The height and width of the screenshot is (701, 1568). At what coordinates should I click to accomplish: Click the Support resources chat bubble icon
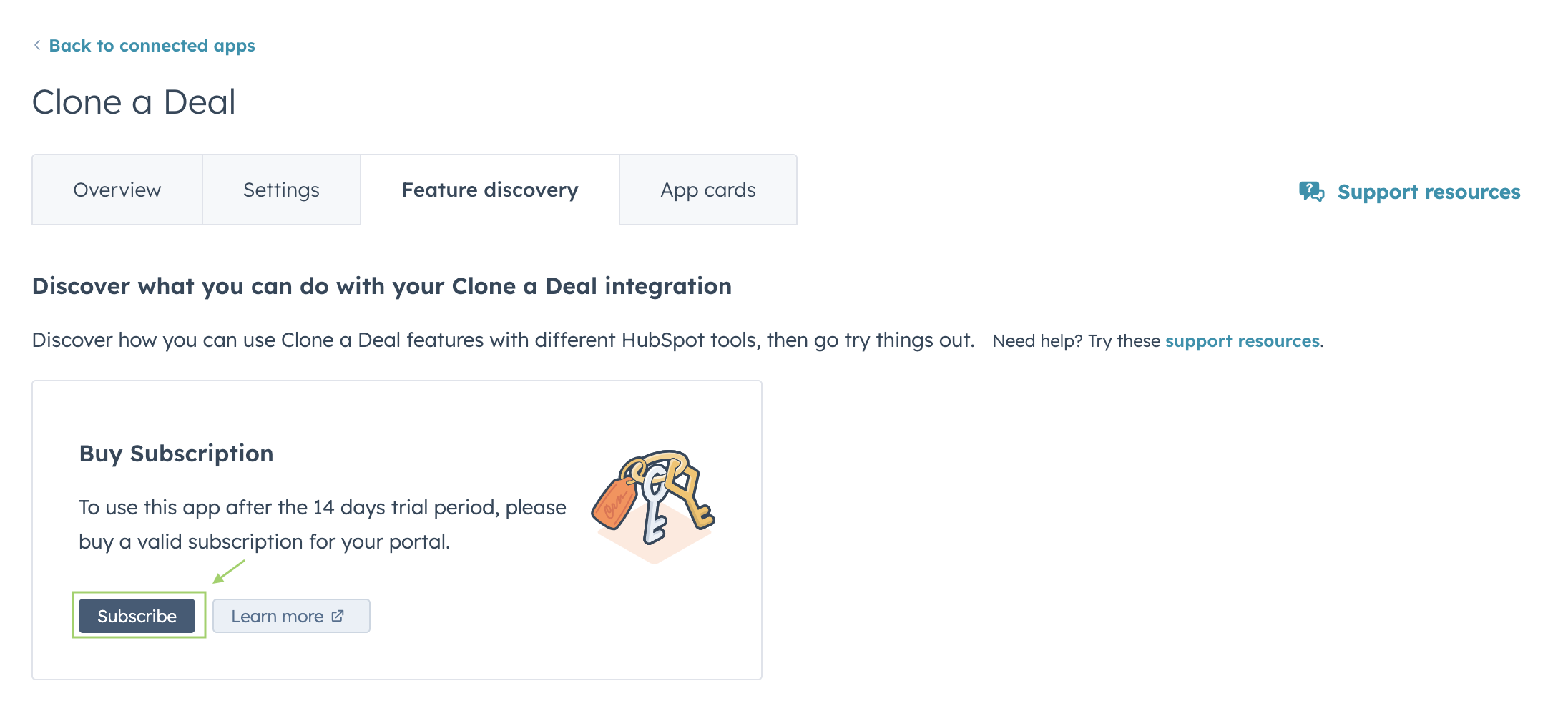(x=1311, y=192)
